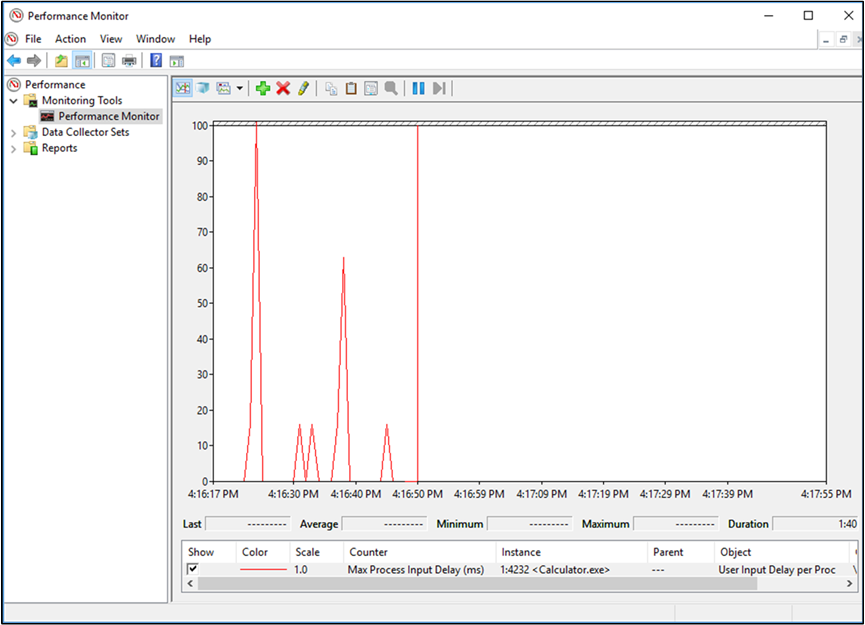Add a new counter with the green plus icon
This screenshot has width=865, height=625.
tap(262, 88)
